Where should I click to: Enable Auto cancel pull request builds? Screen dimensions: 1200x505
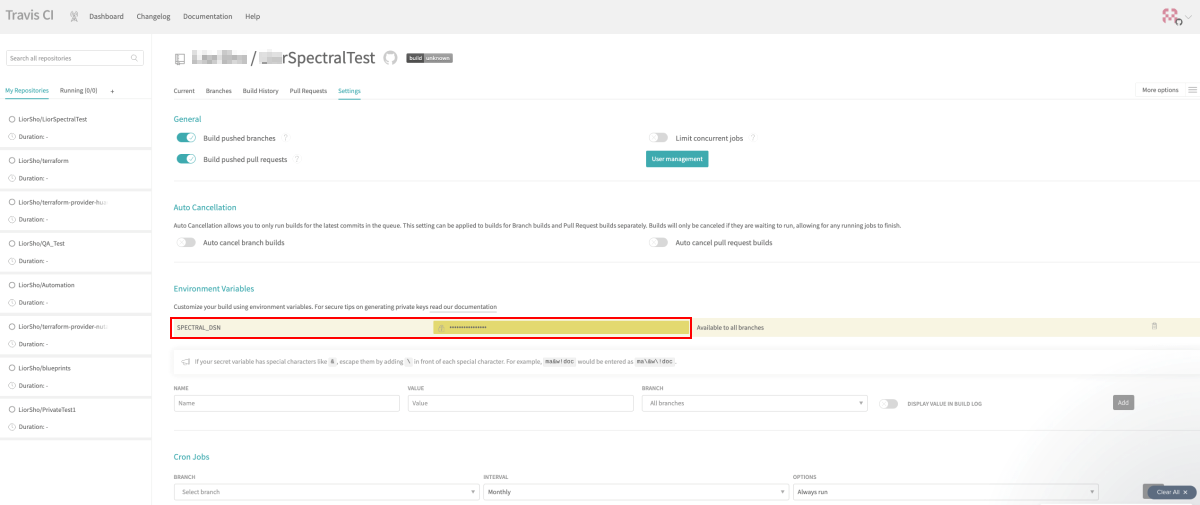pos(658,242)
